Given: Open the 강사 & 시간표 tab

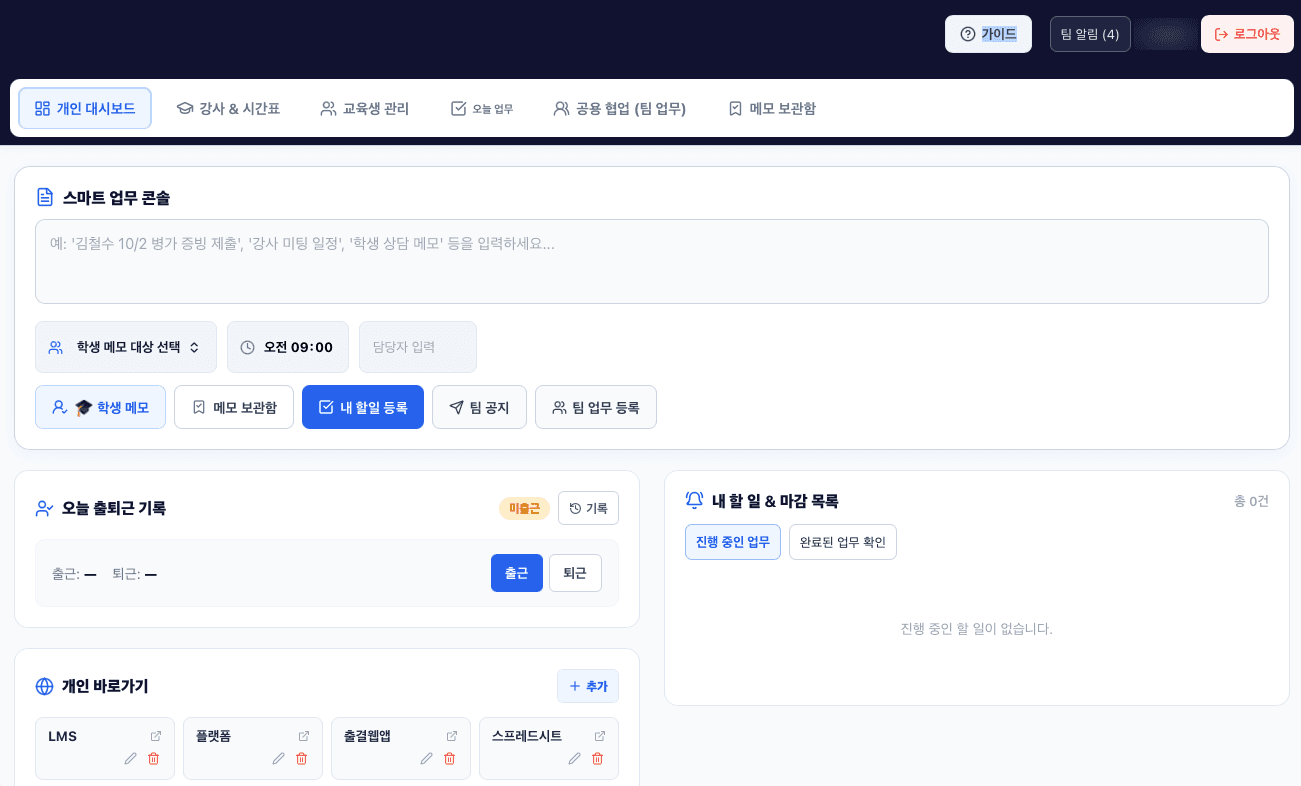Looking at the screenshot, I should [228, 108].
